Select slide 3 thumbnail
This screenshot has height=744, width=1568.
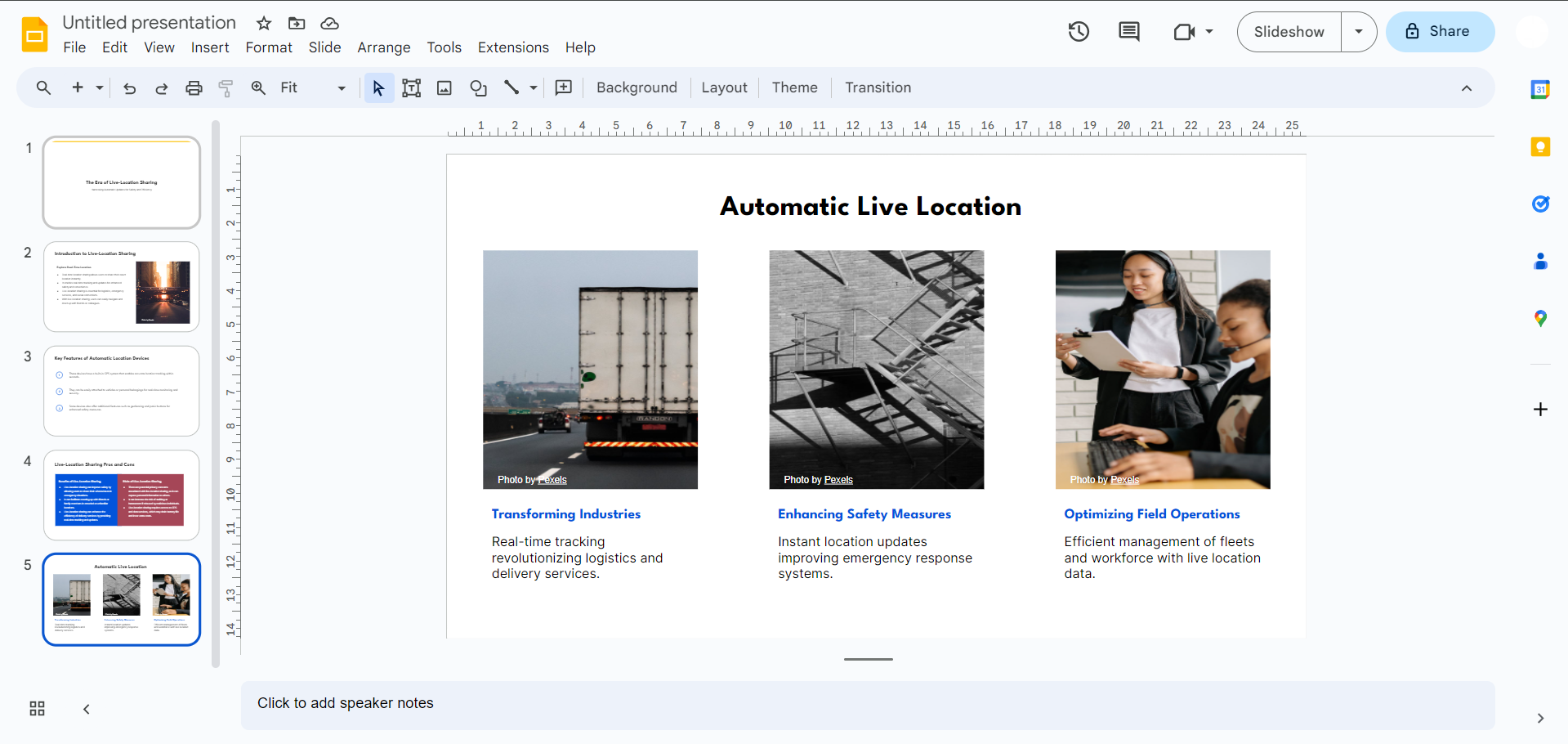[x=122, y=391]
